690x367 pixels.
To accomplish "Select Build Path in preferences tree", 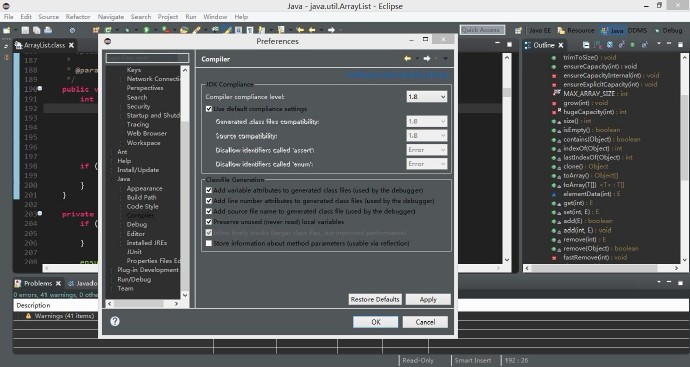I will 141,197.
